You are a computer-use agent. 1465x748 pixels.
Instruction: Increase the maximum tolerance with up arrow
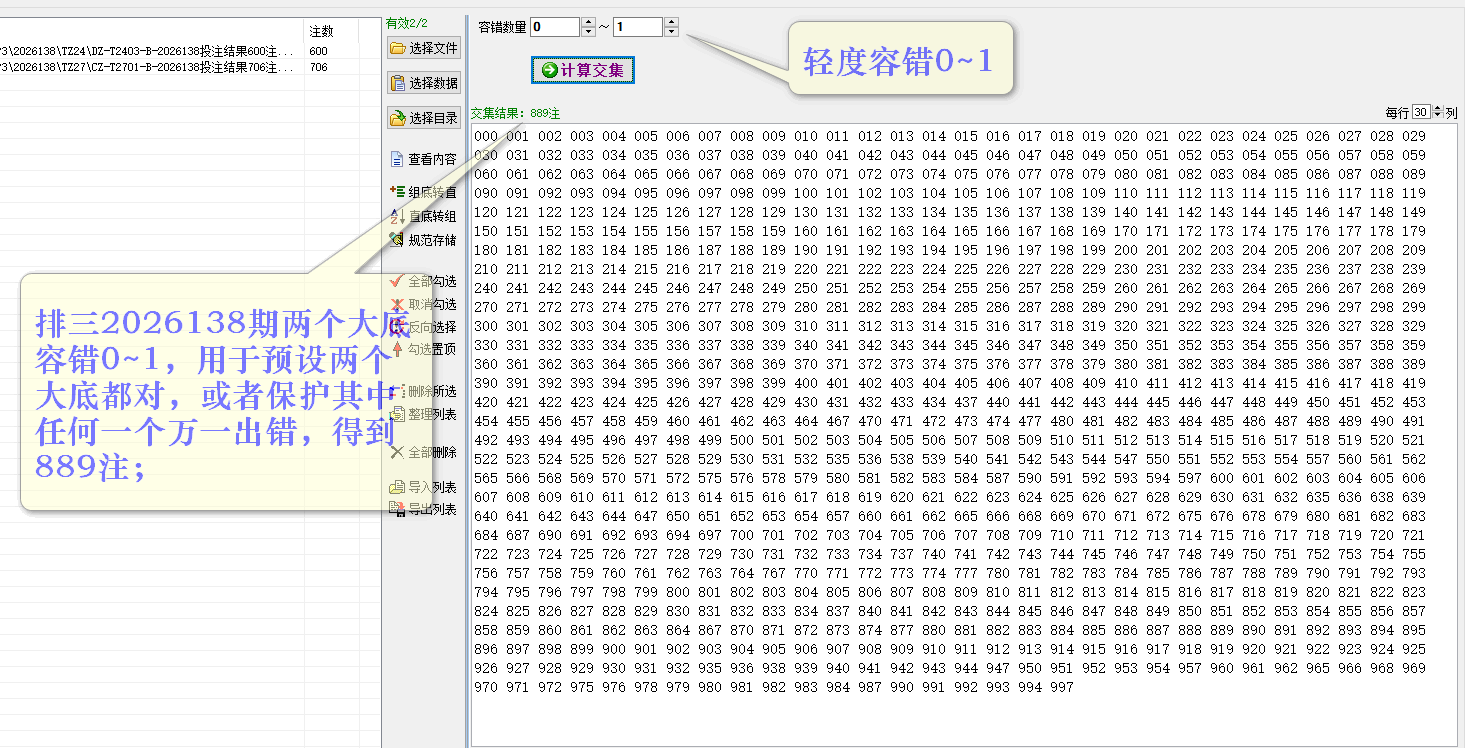coord(671,23)
